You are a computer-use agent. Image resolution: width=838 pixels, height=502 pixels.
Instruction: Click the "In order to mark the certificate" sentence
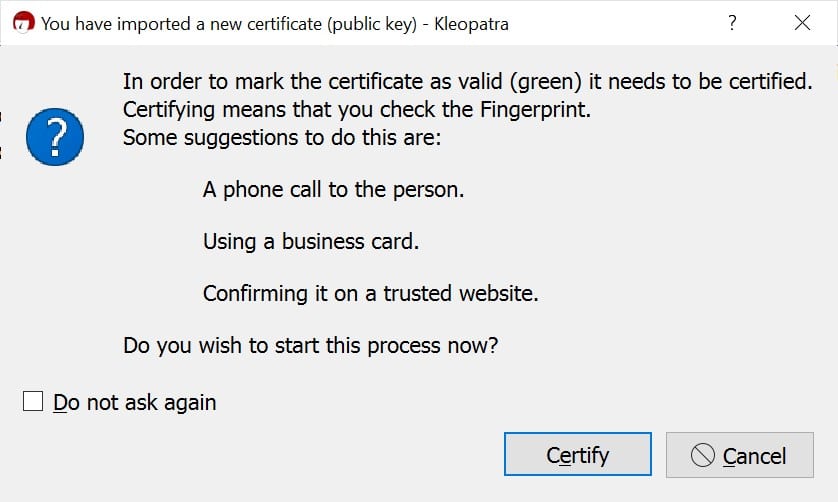468,82
